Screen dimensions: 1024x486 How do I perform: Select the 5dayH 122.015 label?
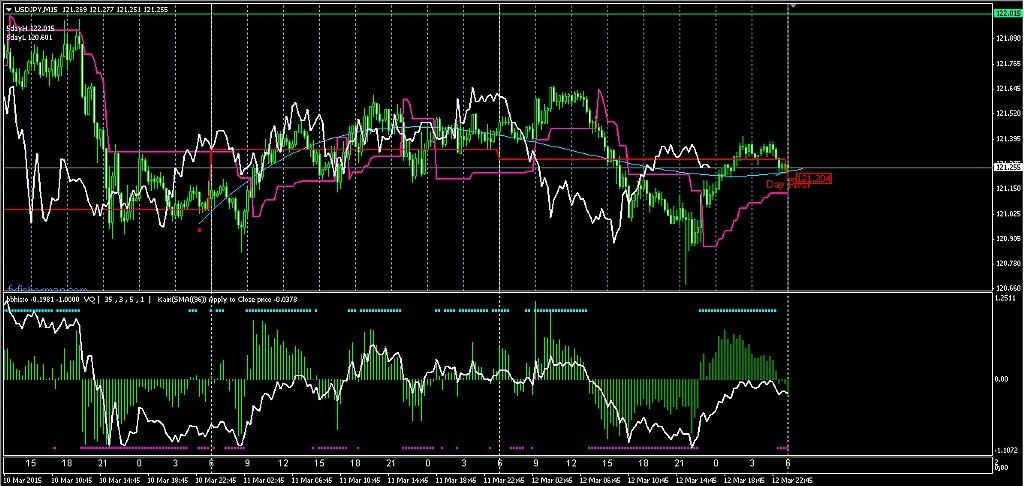click(30, 29)
